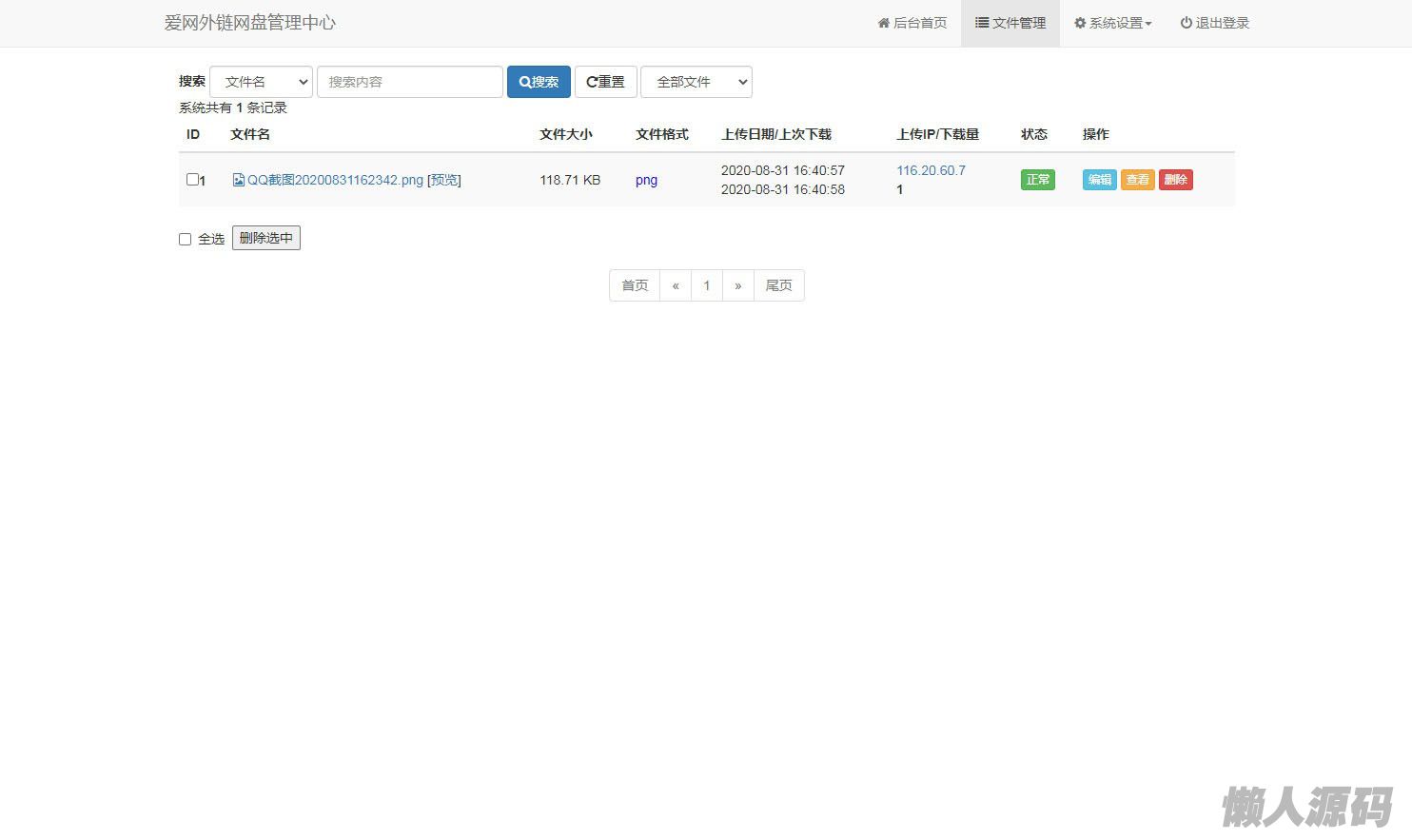Go to 尾页 last page in pagination

click(778, 285)
